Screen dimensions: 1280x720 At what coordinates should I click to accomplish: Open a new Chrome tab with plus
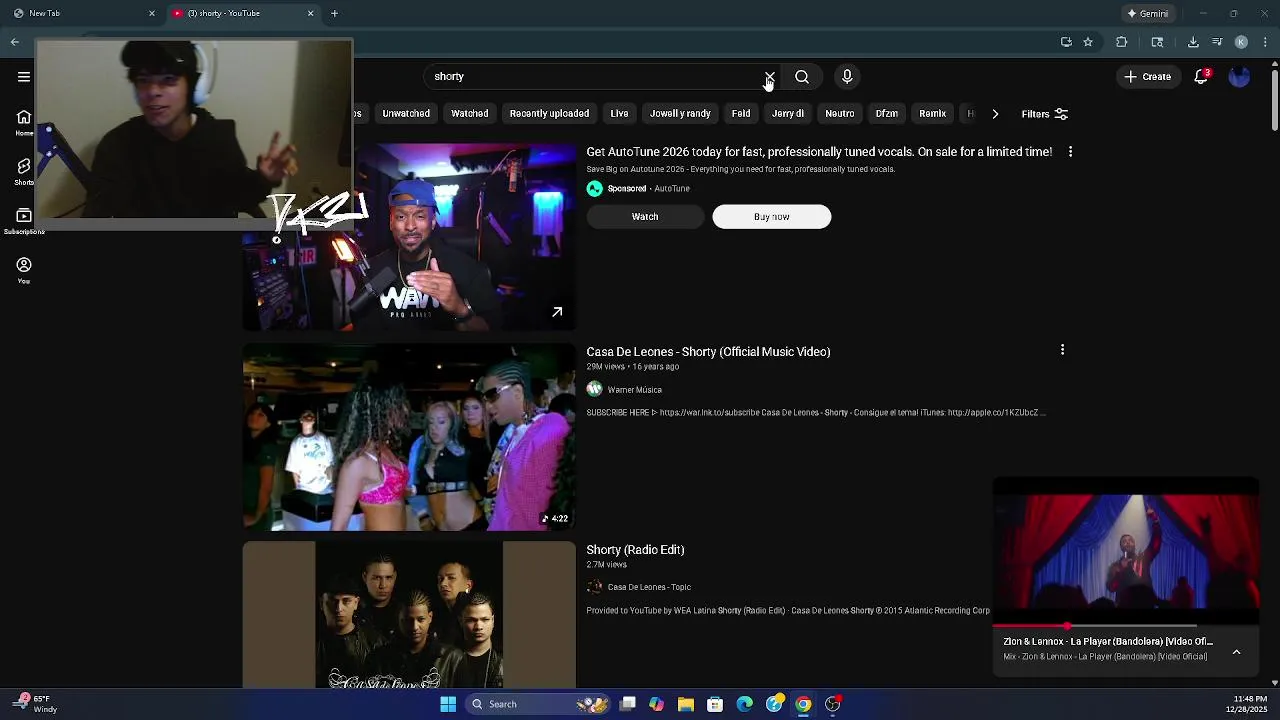click(334, 13)
